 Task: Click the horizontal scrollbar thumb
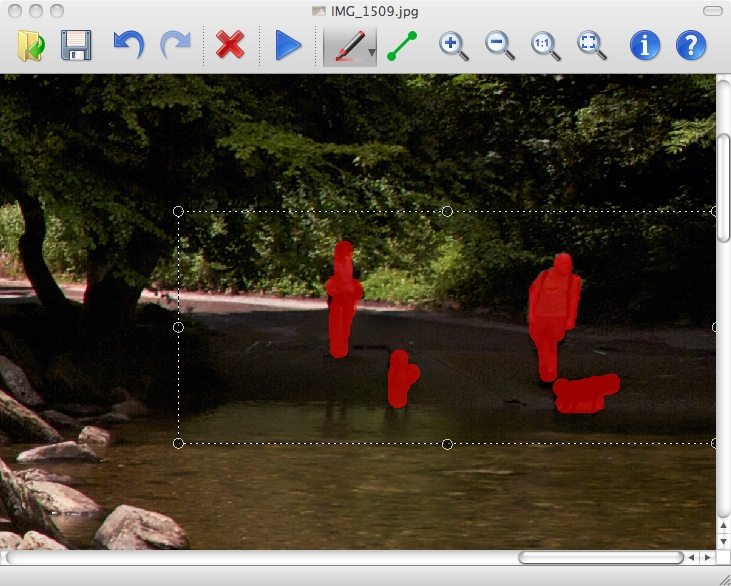601,557
